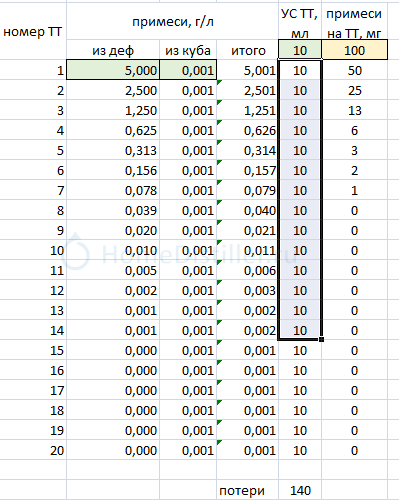Click the cell showing 25 in last column

pyautogui.click(x=354, y=90)
